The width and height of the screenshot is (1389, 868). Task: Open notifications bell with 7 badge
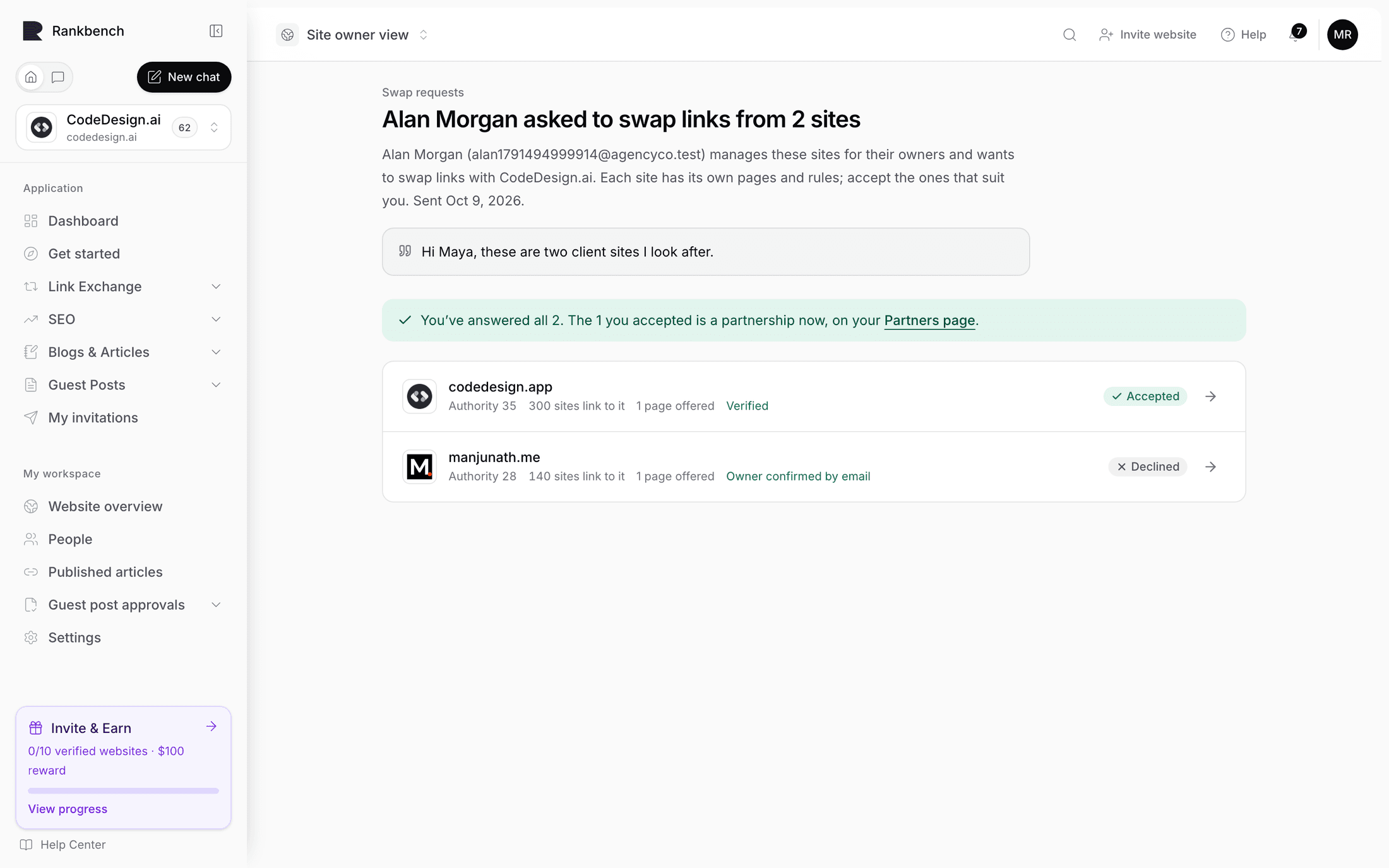1296,33
